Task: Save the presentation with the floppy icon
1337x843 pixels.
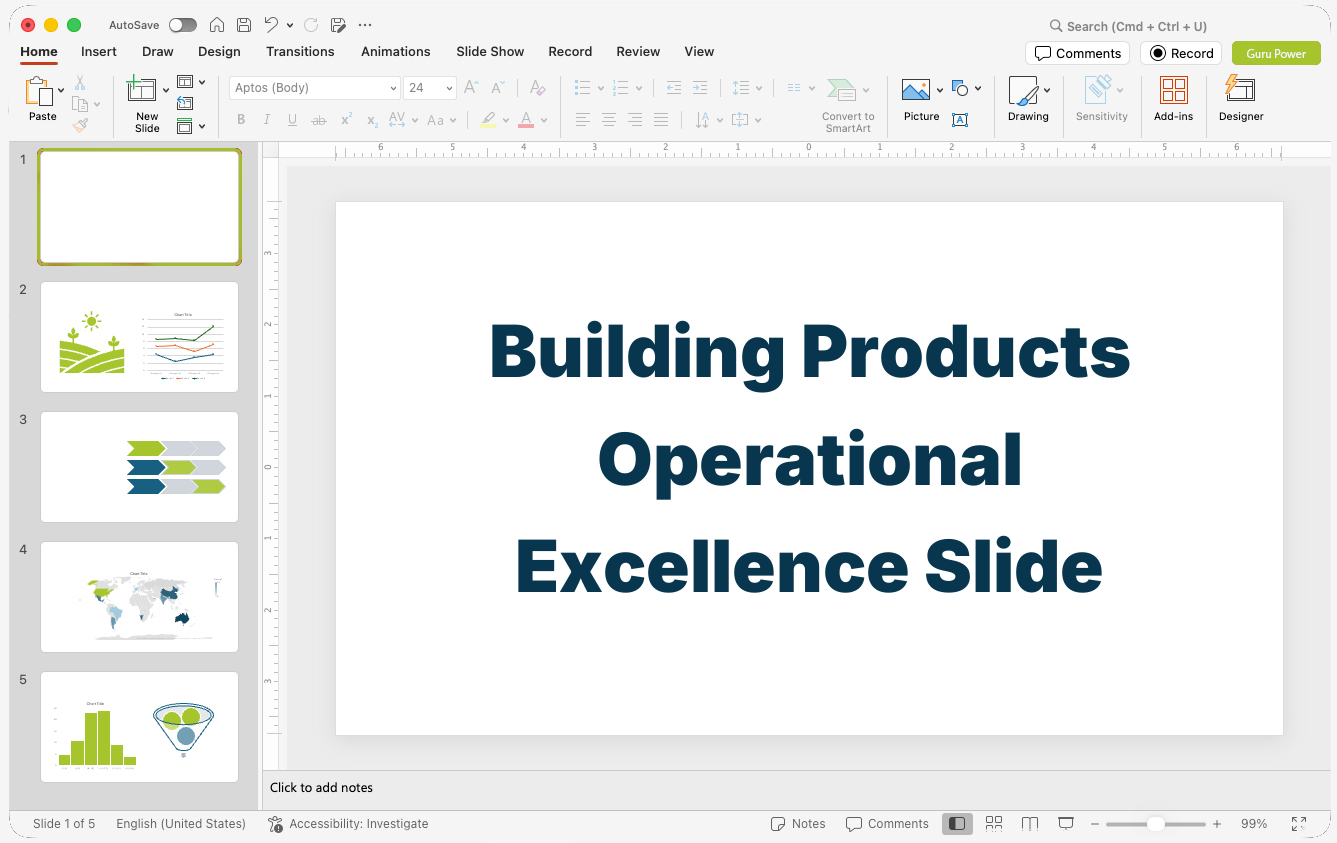Action: (x=244, y=25)
